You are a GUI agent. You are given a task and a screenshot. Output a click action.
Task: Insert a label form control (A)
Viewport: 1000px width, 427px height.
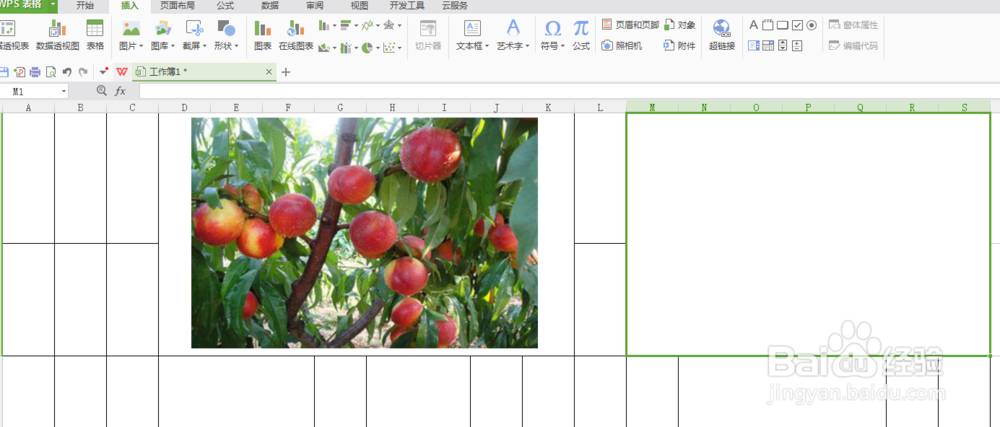[753, 25]
